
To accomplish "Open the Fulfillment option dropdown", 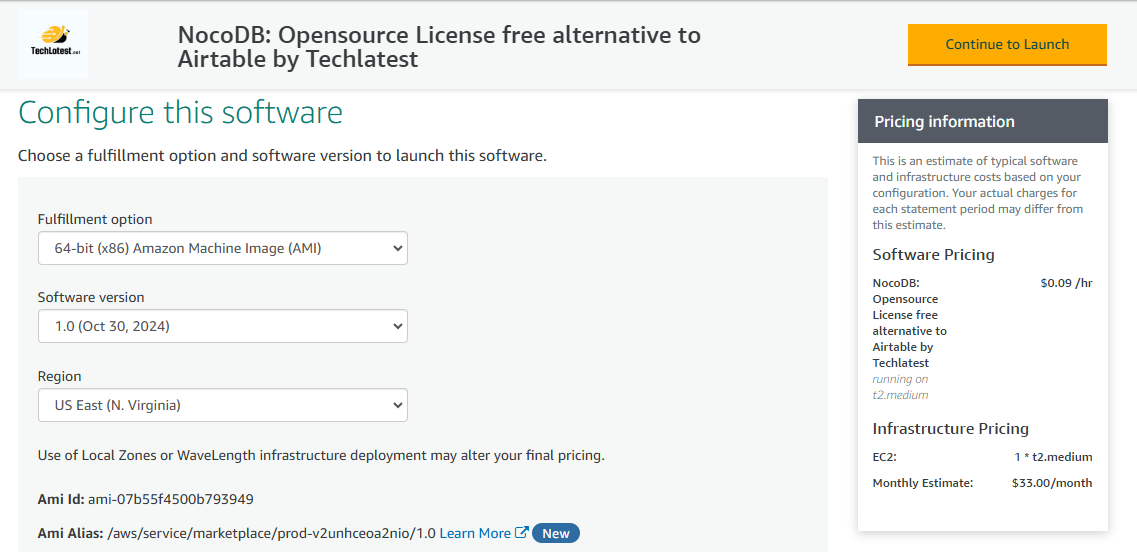I will pyautogui.click(x=223, y=248).
